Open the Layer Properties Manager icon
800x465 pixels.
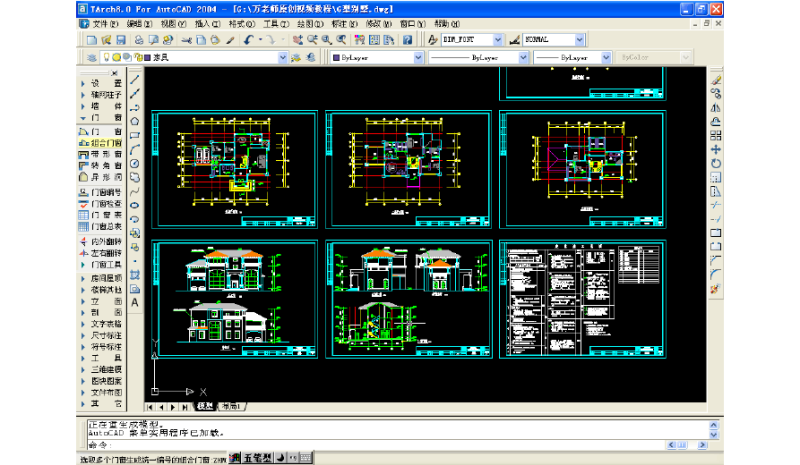point(90,58)
